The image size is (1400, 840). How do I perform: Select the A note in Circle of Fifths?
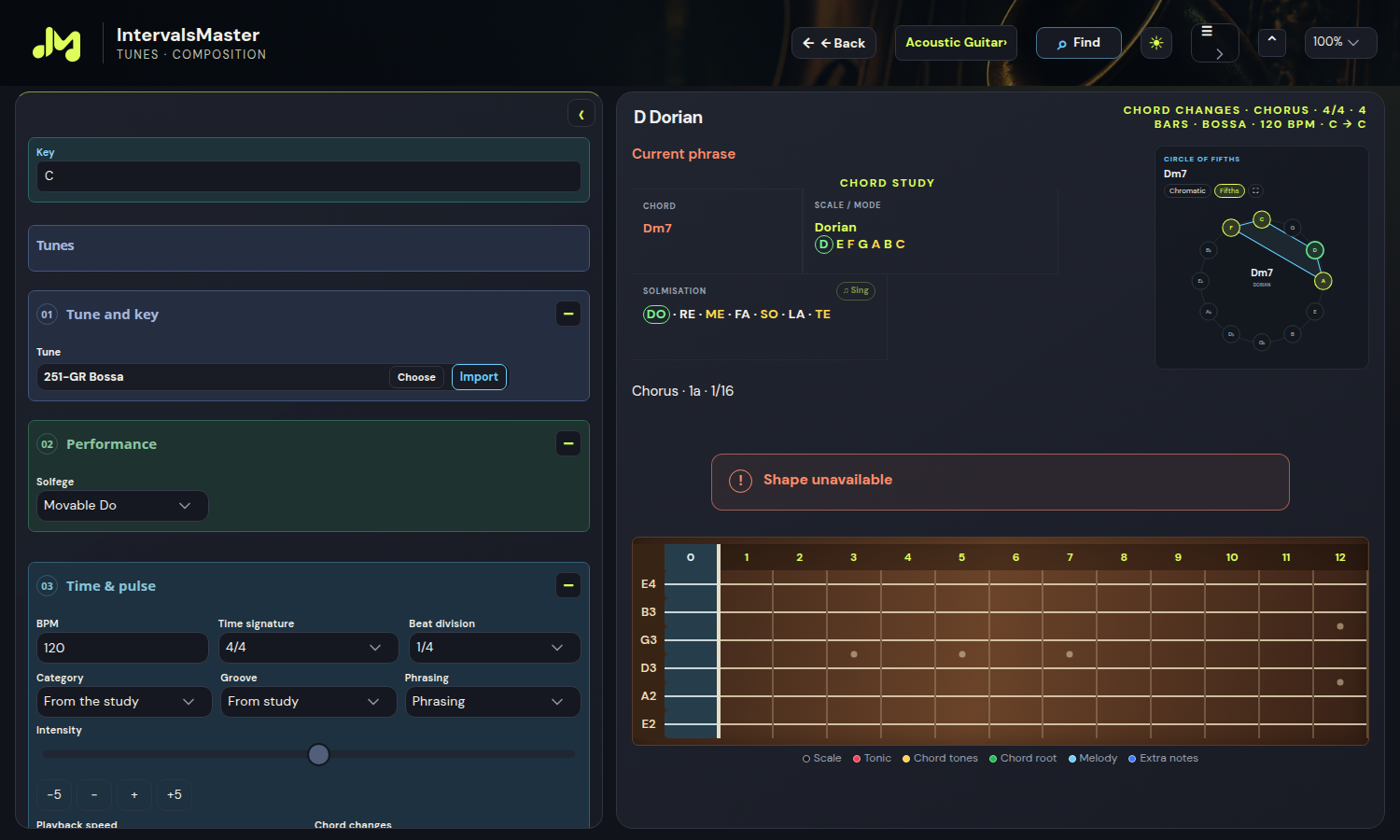pos(1323,281)
